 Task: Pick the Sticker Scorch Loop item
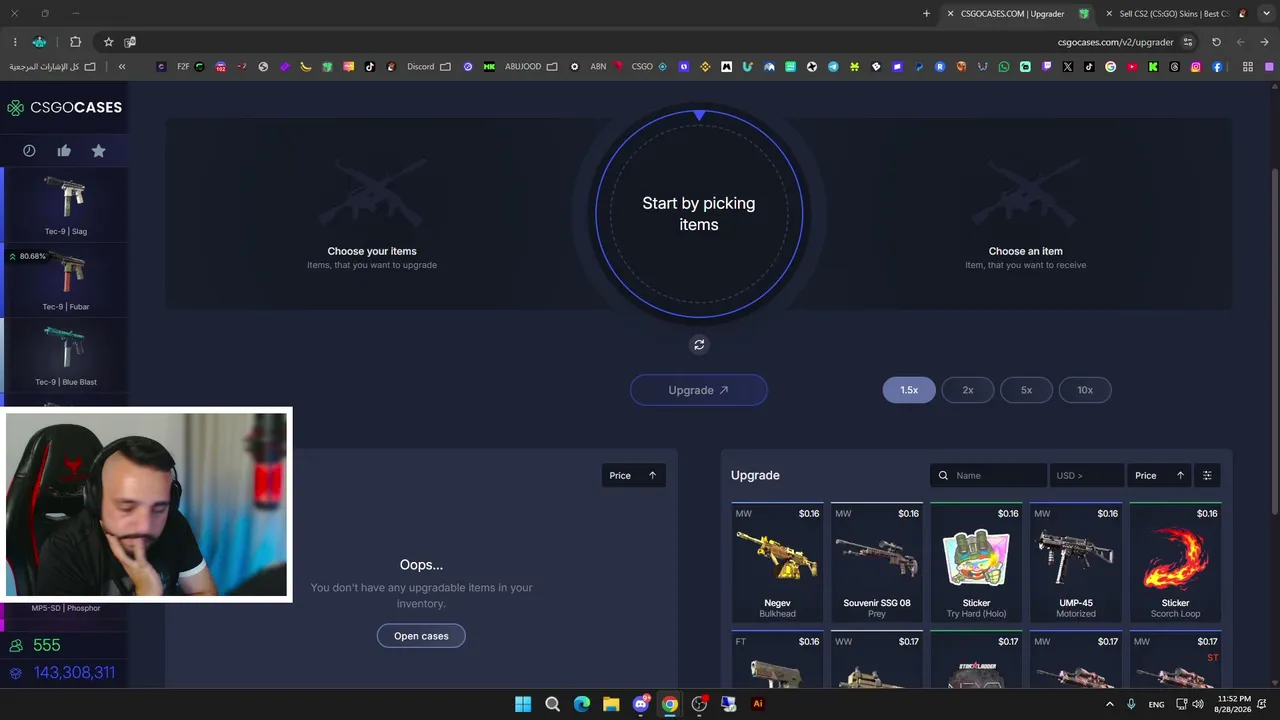[x=1175, y=562]
